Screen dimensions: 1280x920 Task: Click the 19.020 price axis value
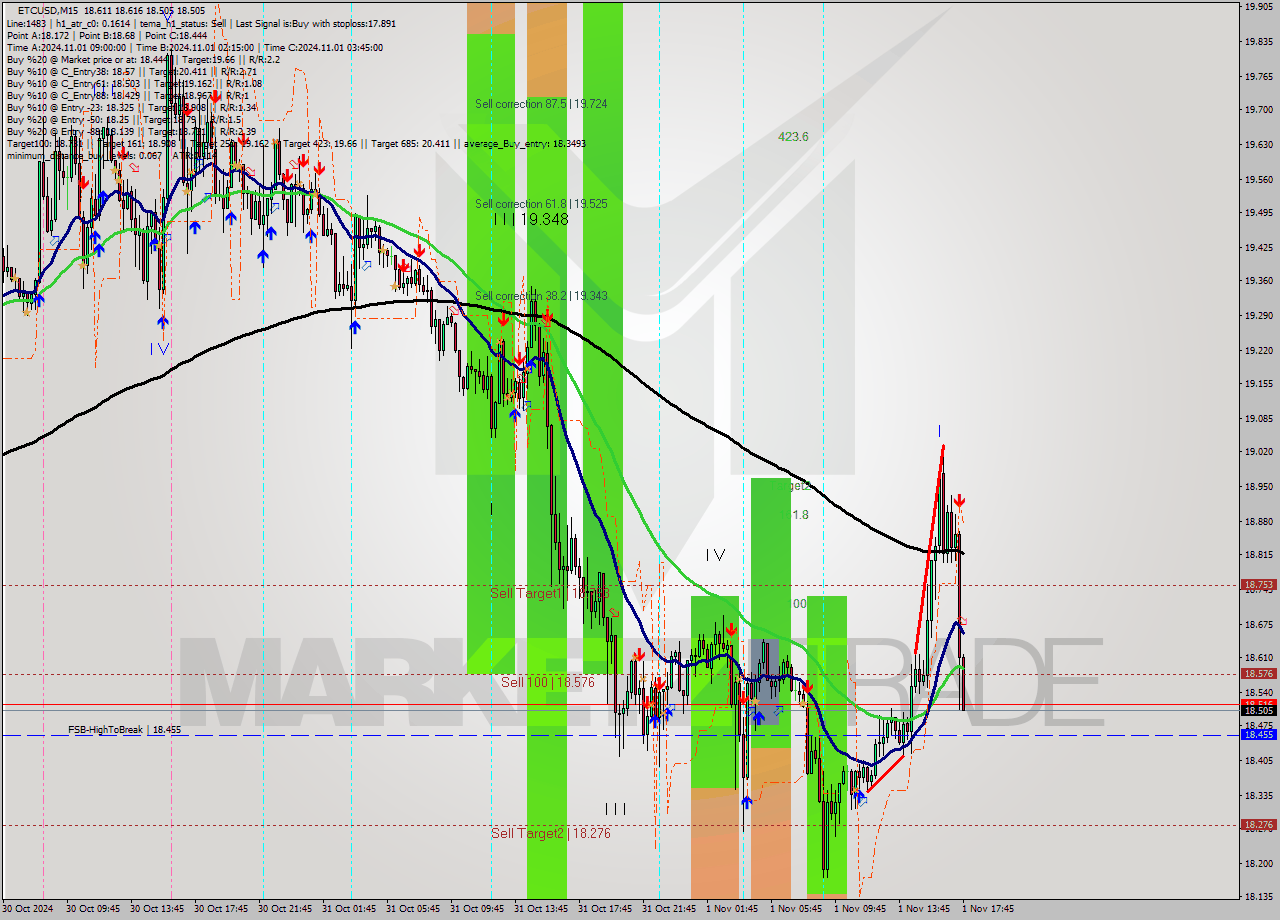(1257, 452)
